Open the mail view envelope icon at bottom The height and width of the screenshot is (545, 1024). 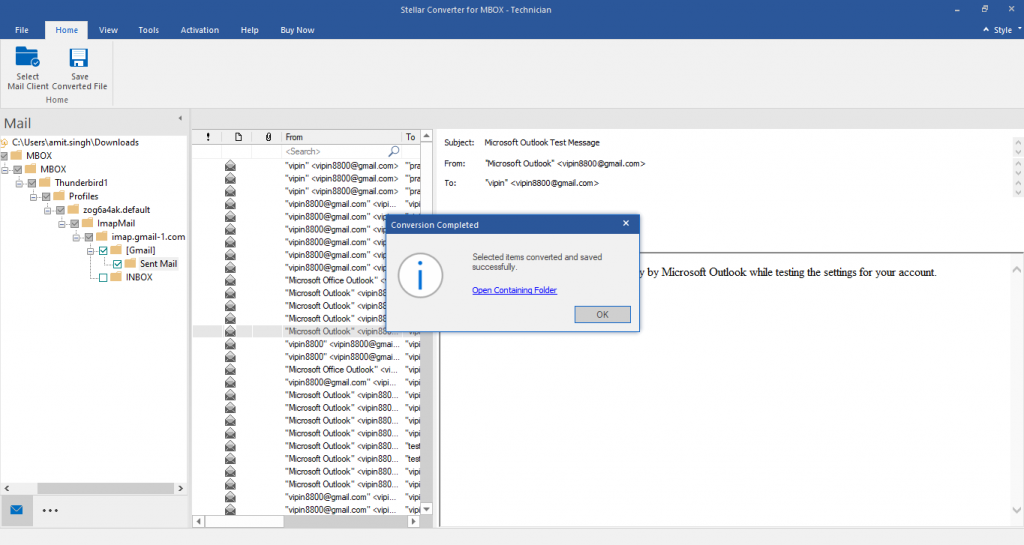[16, 510]
